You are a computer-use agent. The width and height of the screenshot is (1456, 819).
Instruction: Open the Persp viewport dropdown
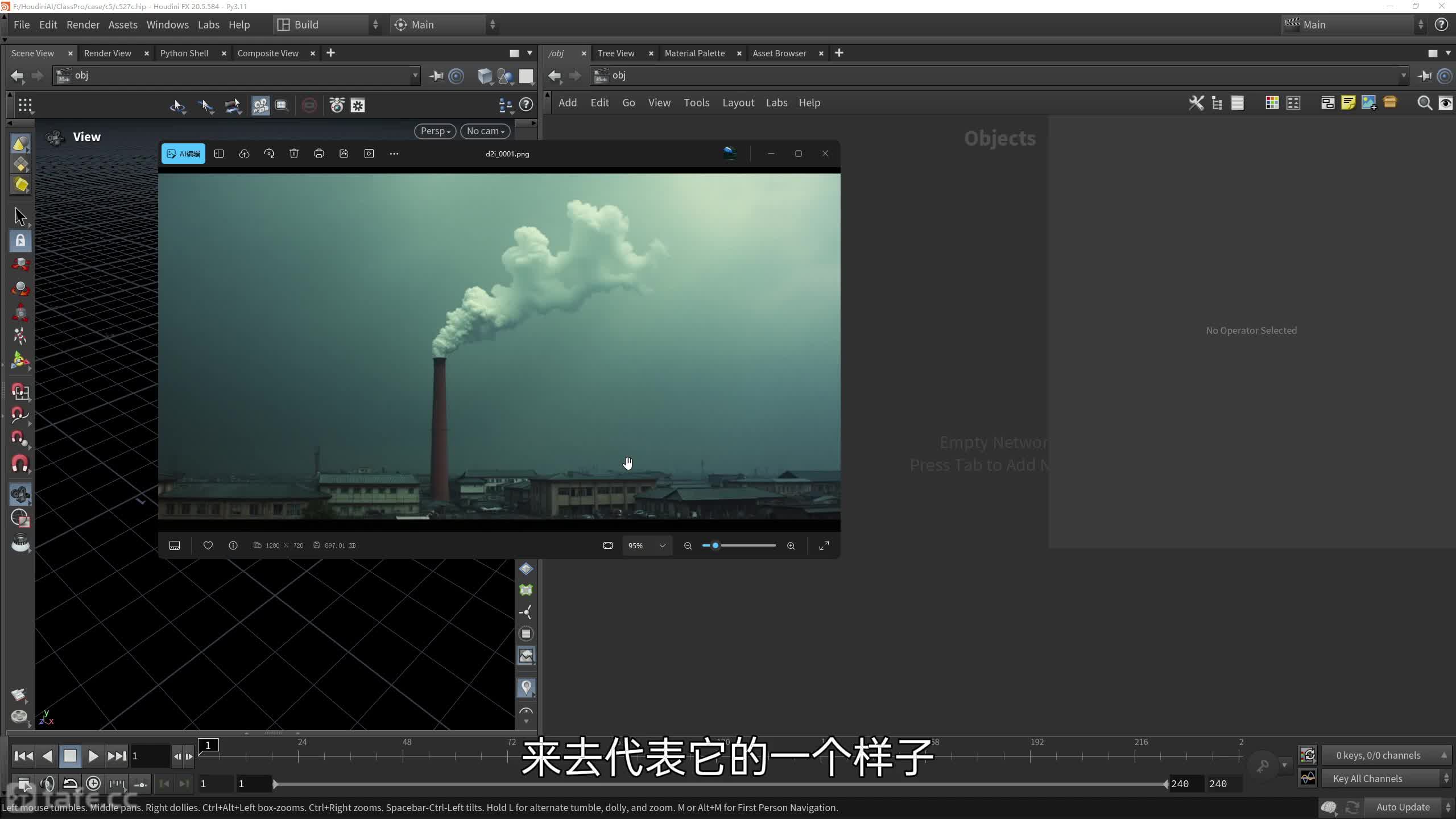pyautogui.click(x=435, y=131)
